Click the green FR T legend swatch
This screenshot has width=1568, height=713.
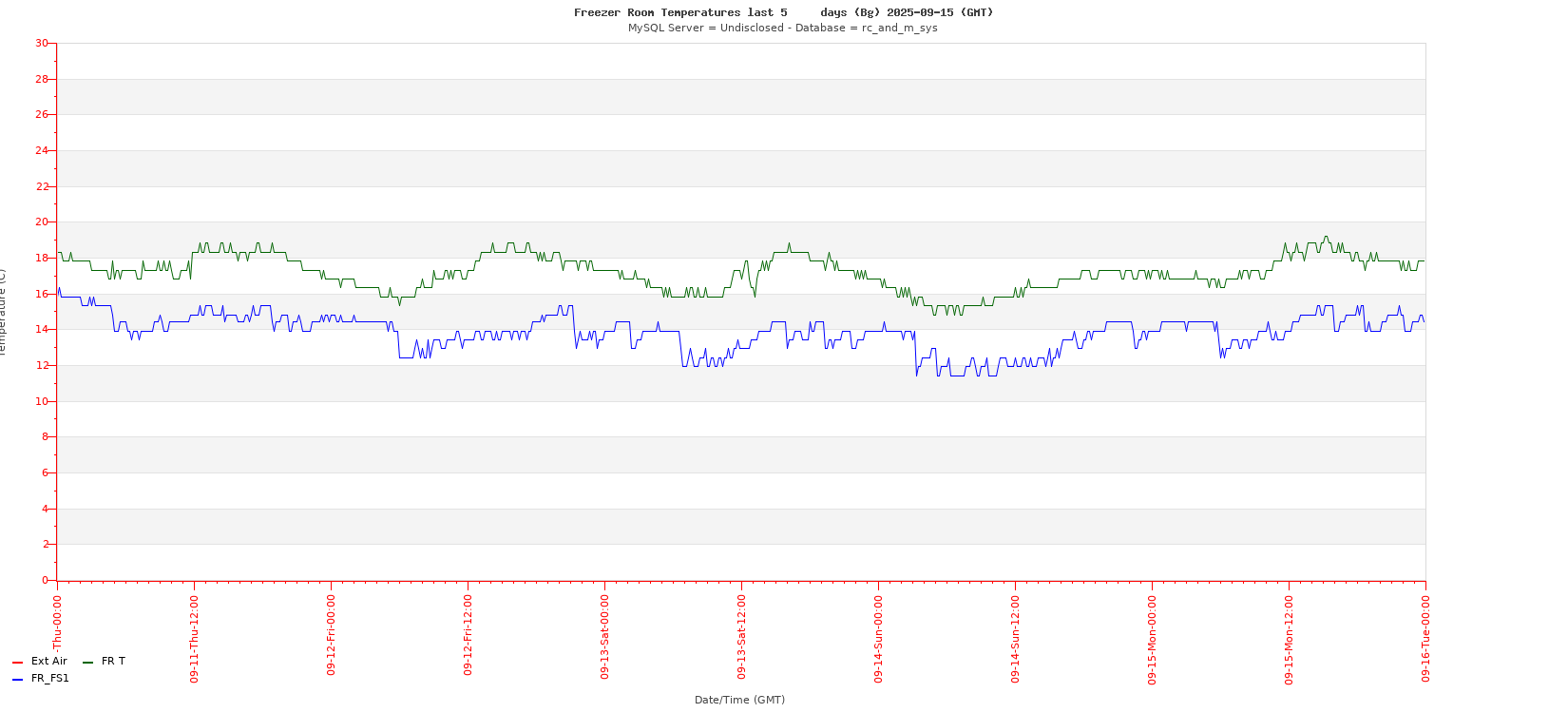tap(87, 663)
